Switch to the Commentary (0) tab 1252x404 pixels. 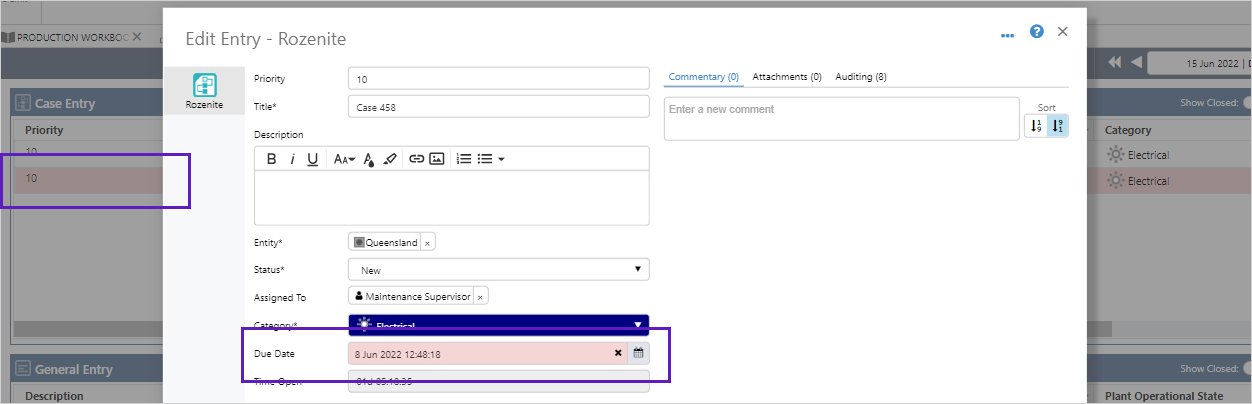pyautogui.click(x=703, y=77)
